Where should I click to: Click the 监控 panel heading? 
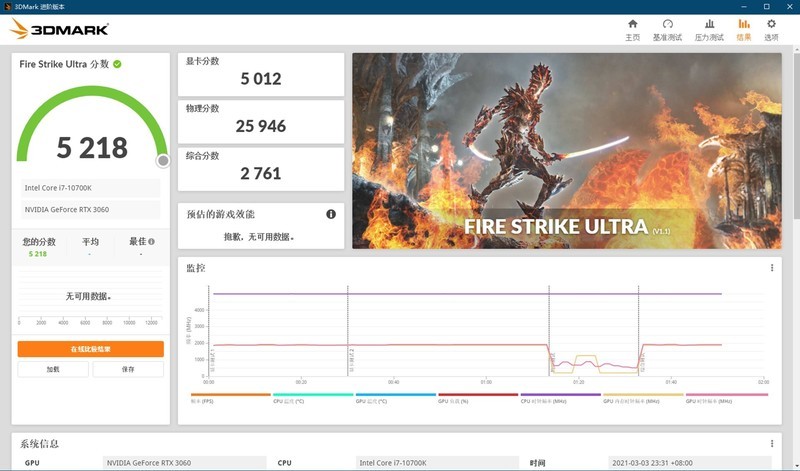[x=195, y=268]
